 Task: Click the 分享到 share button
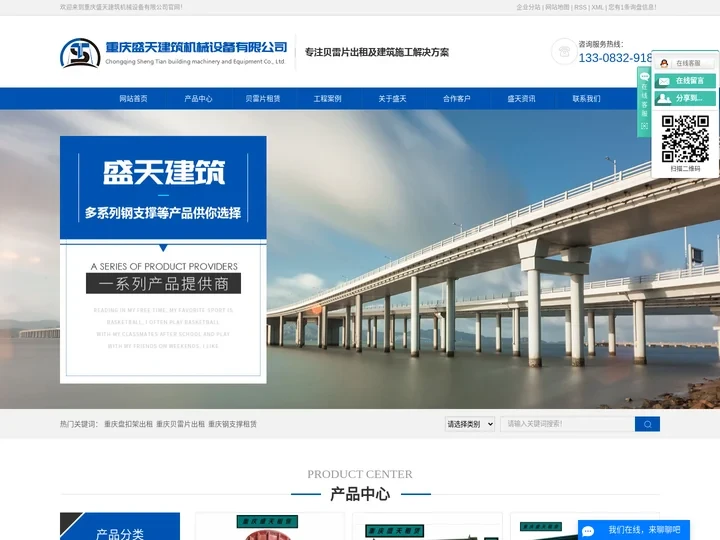coord(685,98)
